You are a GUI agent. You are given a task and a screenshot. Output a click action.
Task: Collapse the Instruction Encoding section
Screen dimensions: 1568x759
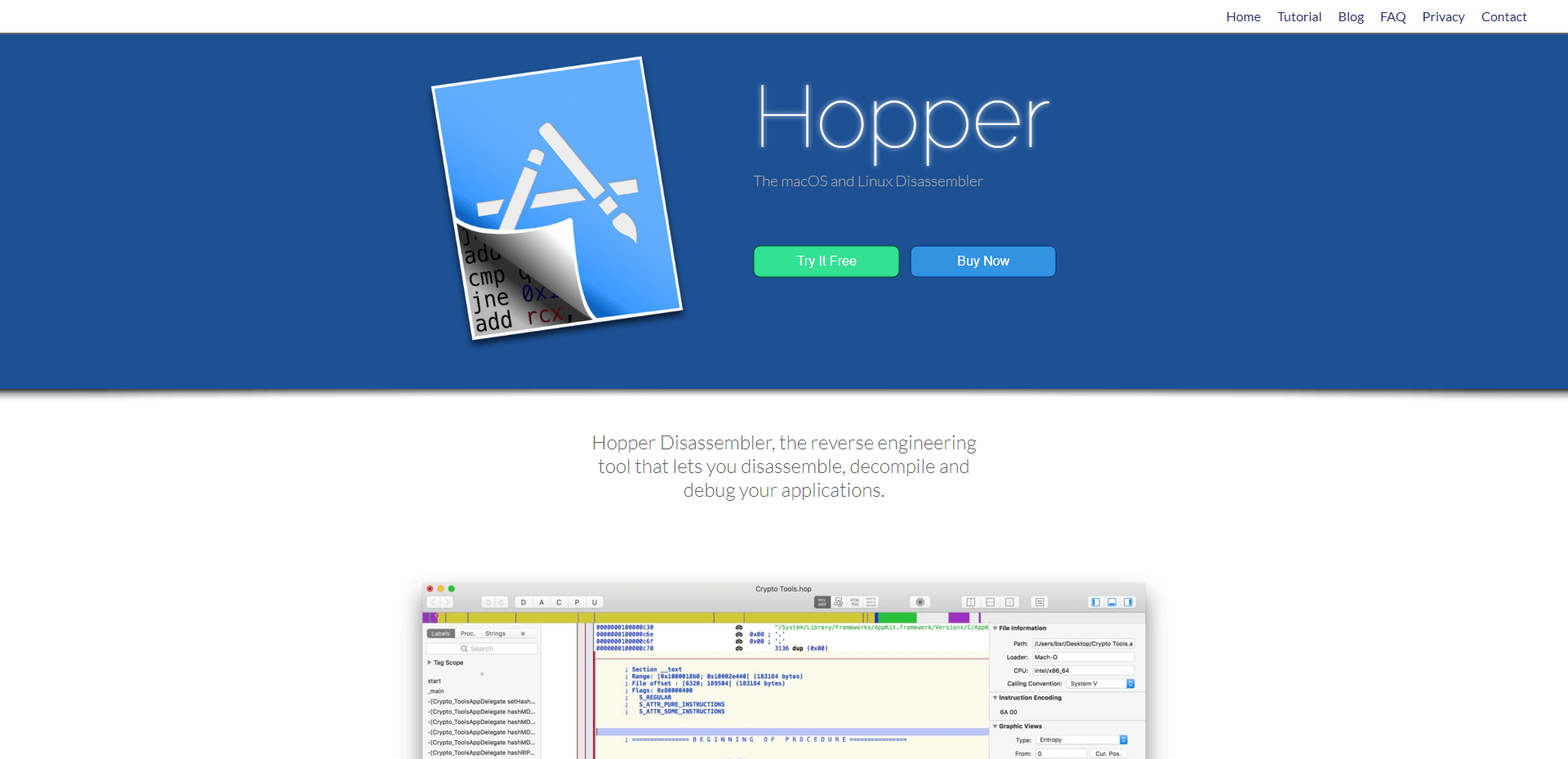pos(995,698)
